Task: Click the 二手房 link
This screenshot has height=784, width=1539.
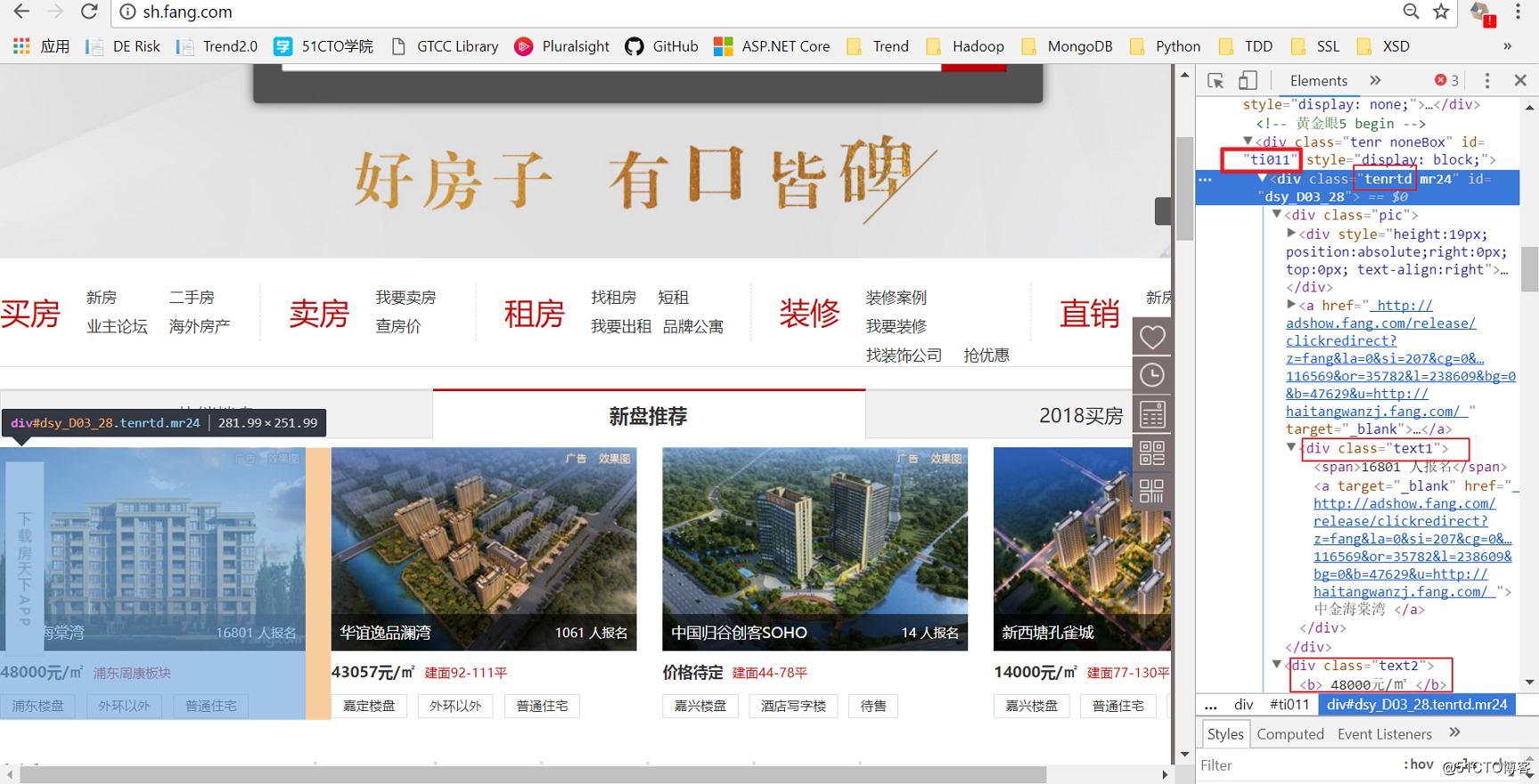Action: point(192,298)
